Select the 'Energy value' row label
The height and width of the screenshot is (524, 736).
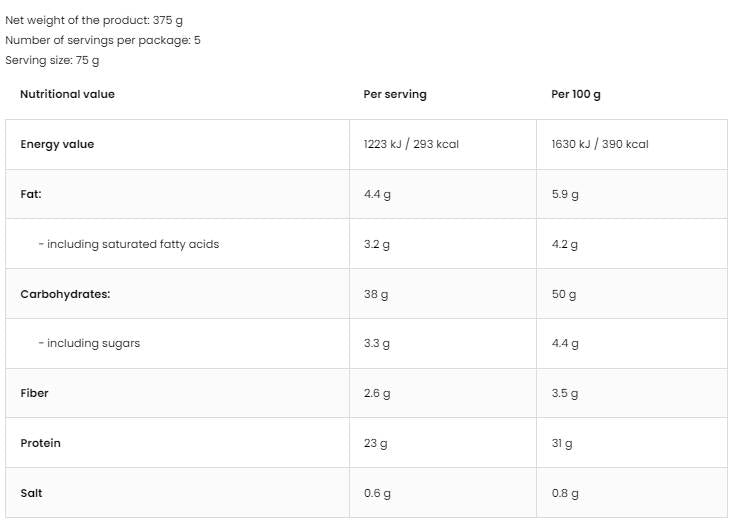tap(57, 144)
